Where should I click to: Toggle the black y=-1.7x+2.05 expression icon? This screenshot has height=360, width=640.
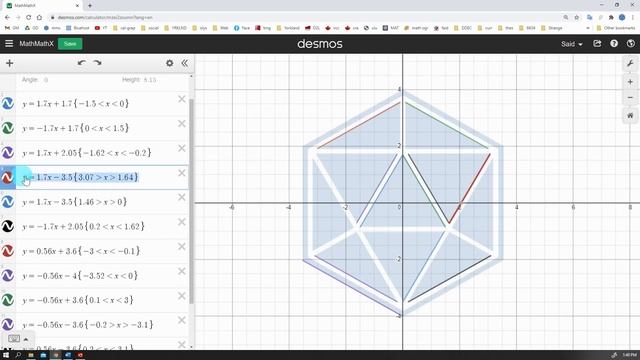point(8,226)
